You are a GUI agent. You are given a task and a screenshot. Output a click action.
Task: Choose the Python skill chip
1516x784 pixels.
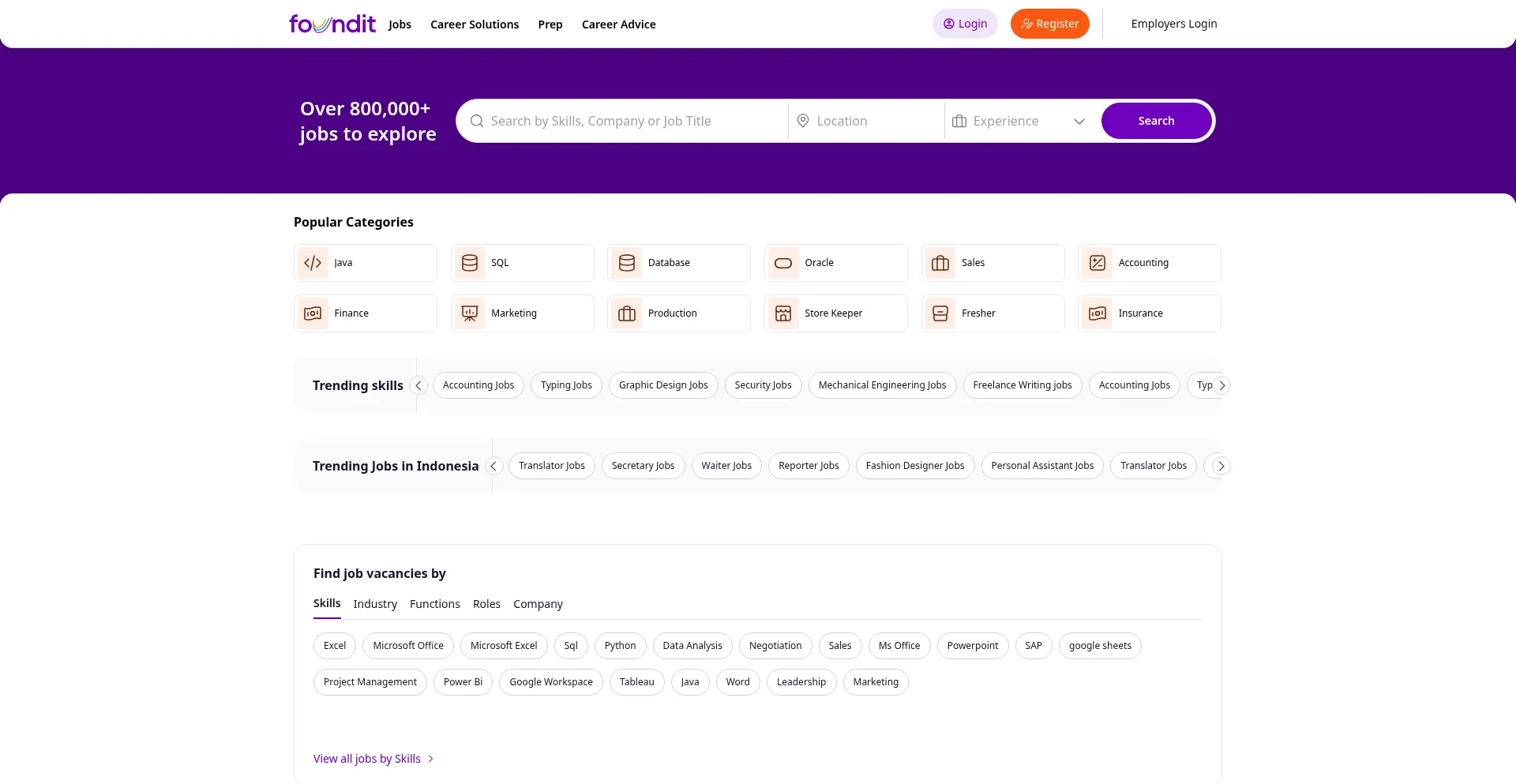coord(620,646)
